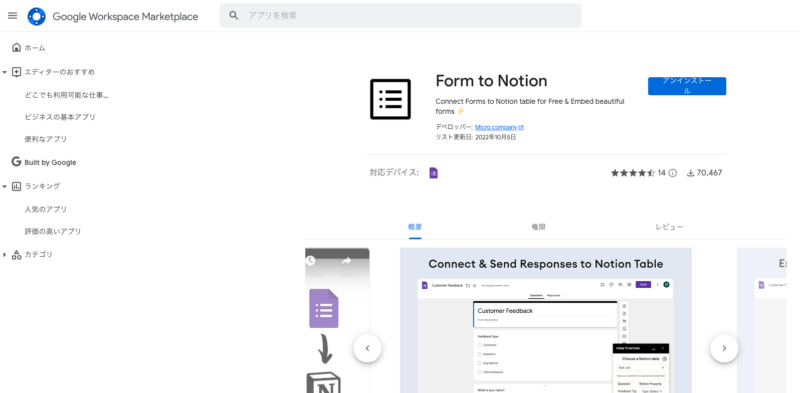Show next screenshot with right arrow
Viewport: 800px width, 393px height.
tap(724, 349)
